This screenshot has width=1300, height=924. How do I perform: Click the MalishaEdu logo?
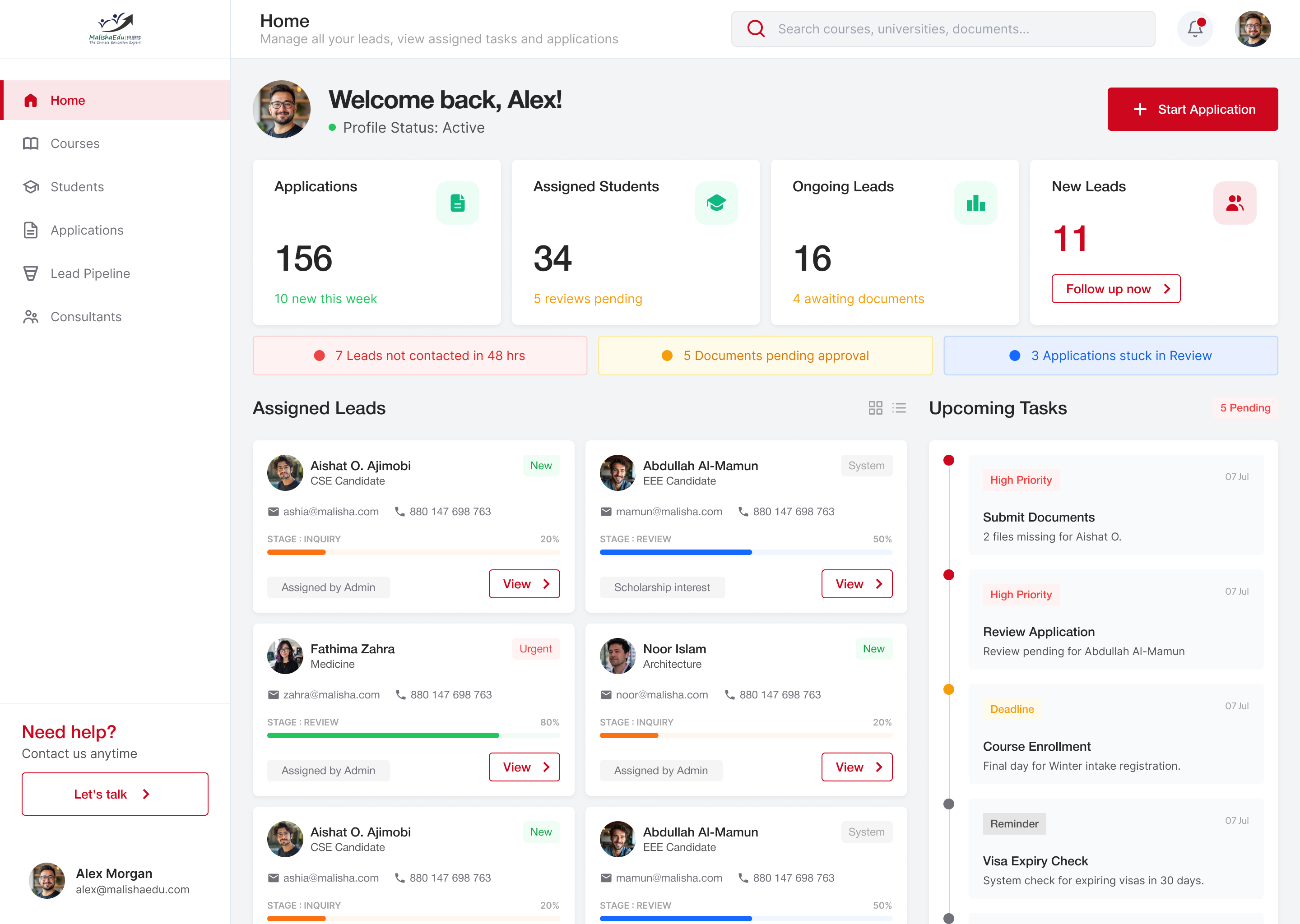[x=116, y=28]
